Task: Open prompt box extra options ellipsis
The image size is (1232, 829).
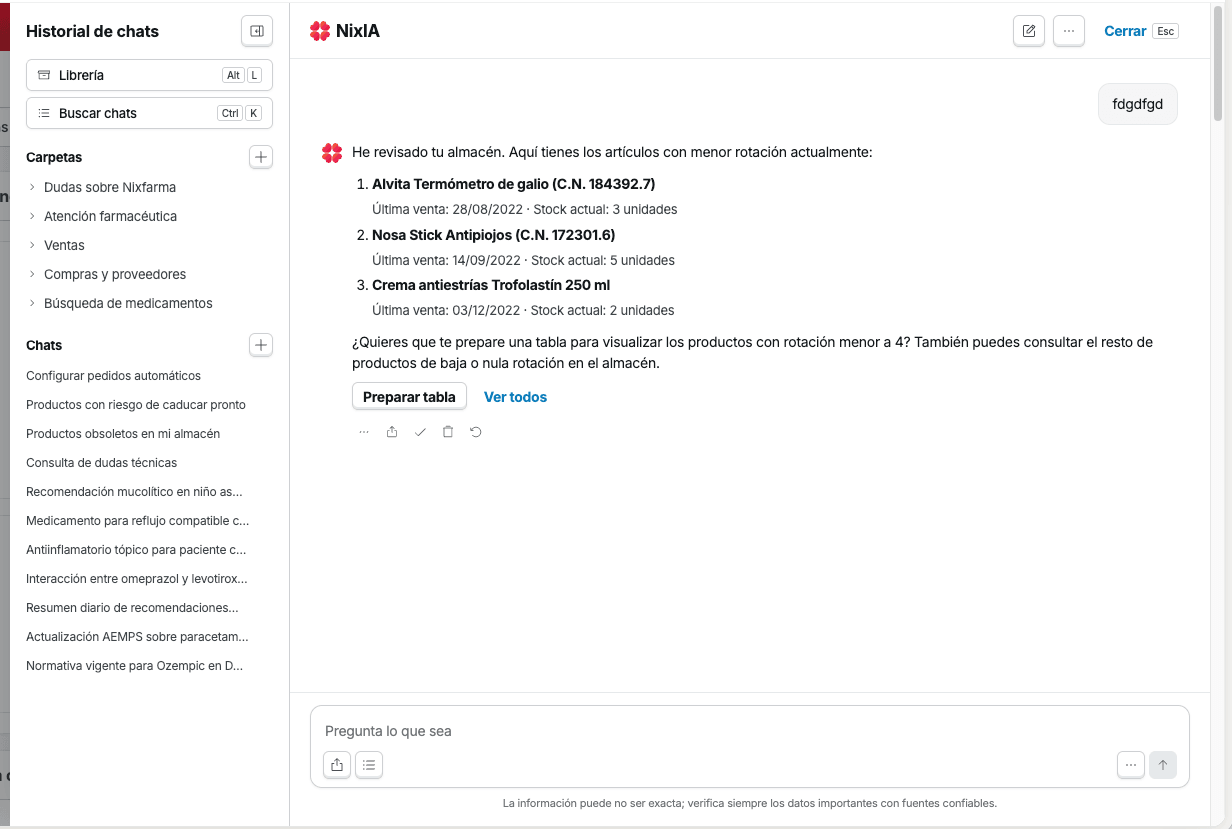Action: (1131, 765)
